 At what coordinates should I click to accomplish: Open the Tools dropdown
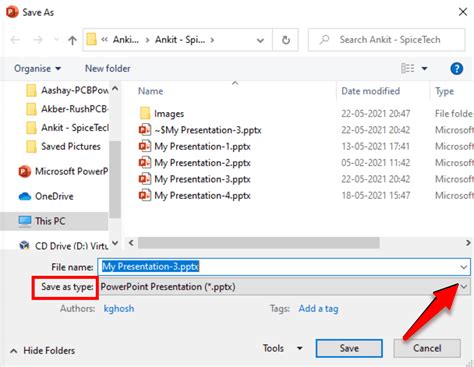click(x=282, y=348)
